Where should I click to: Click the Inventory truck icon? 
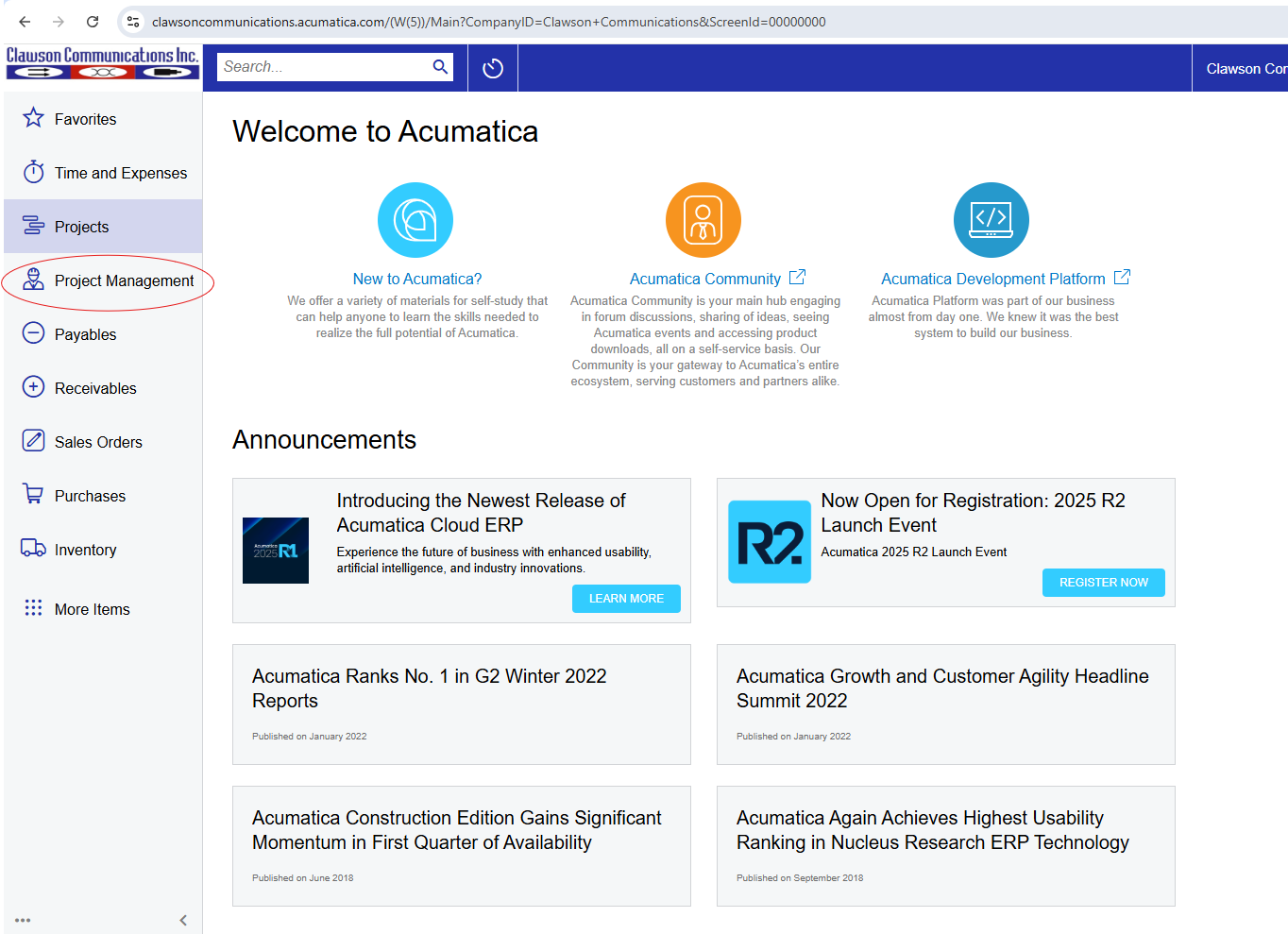click(x=33, y=549)
